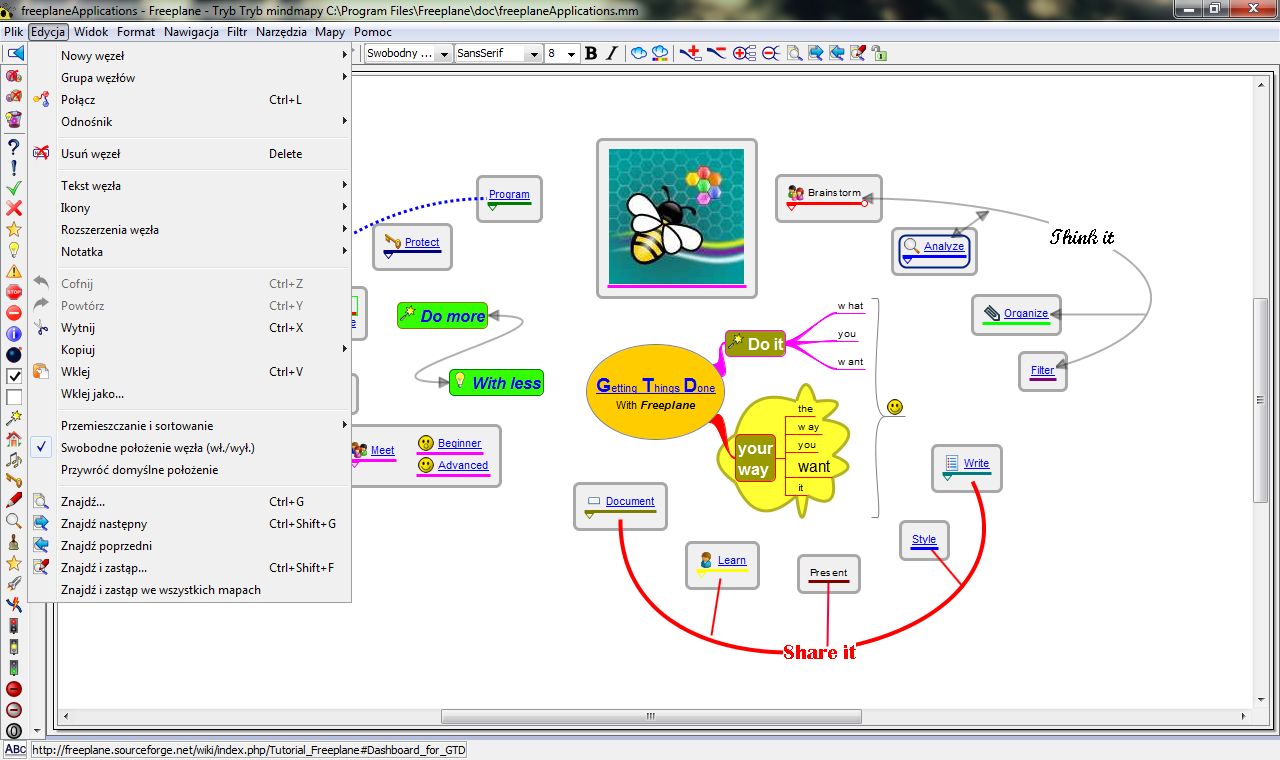Choose Przywróć domyślne położenie entry
Viewport: 1280px width, 760px height.
(x=190, y=470)
